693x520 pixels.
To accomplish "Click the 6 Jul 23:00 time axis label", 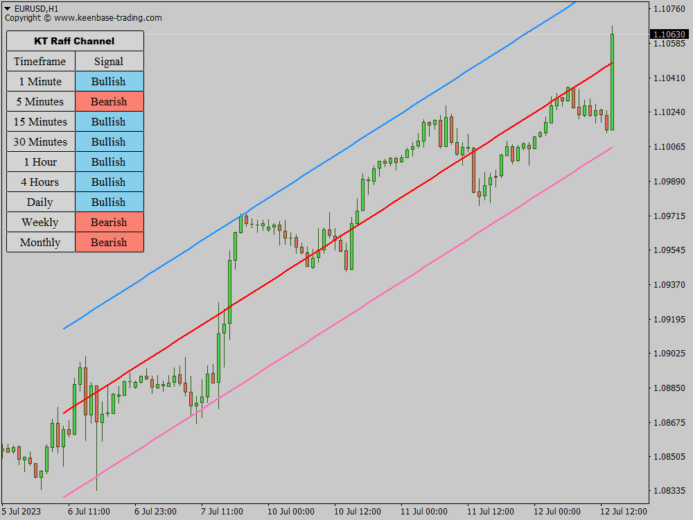I will (156, 512).
